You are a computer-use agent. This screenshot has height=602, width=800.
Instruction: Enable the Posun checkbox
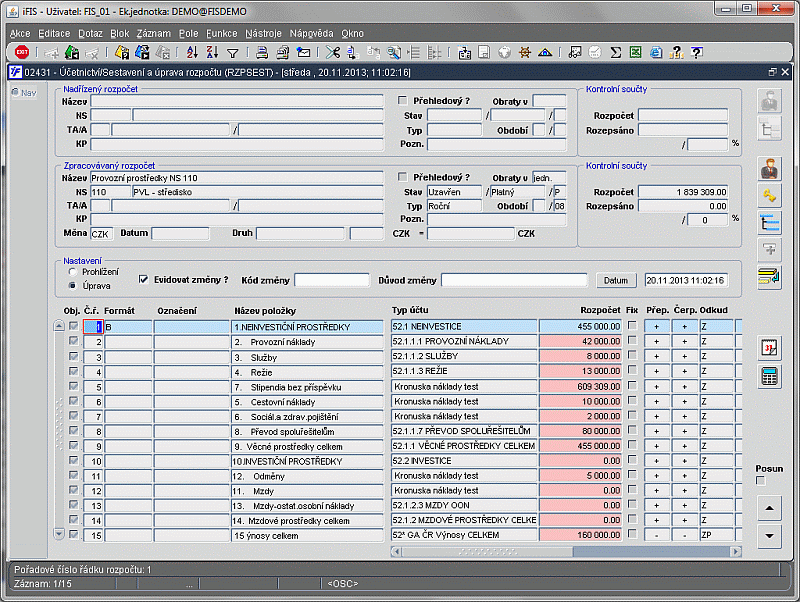(x=760, y=481)
